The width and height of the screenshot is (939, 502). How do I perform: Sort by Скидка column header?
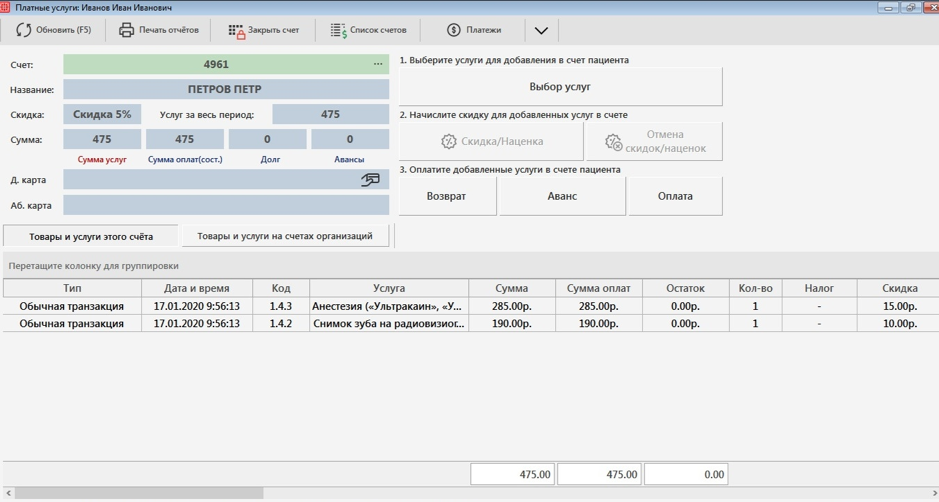point(898,288)
